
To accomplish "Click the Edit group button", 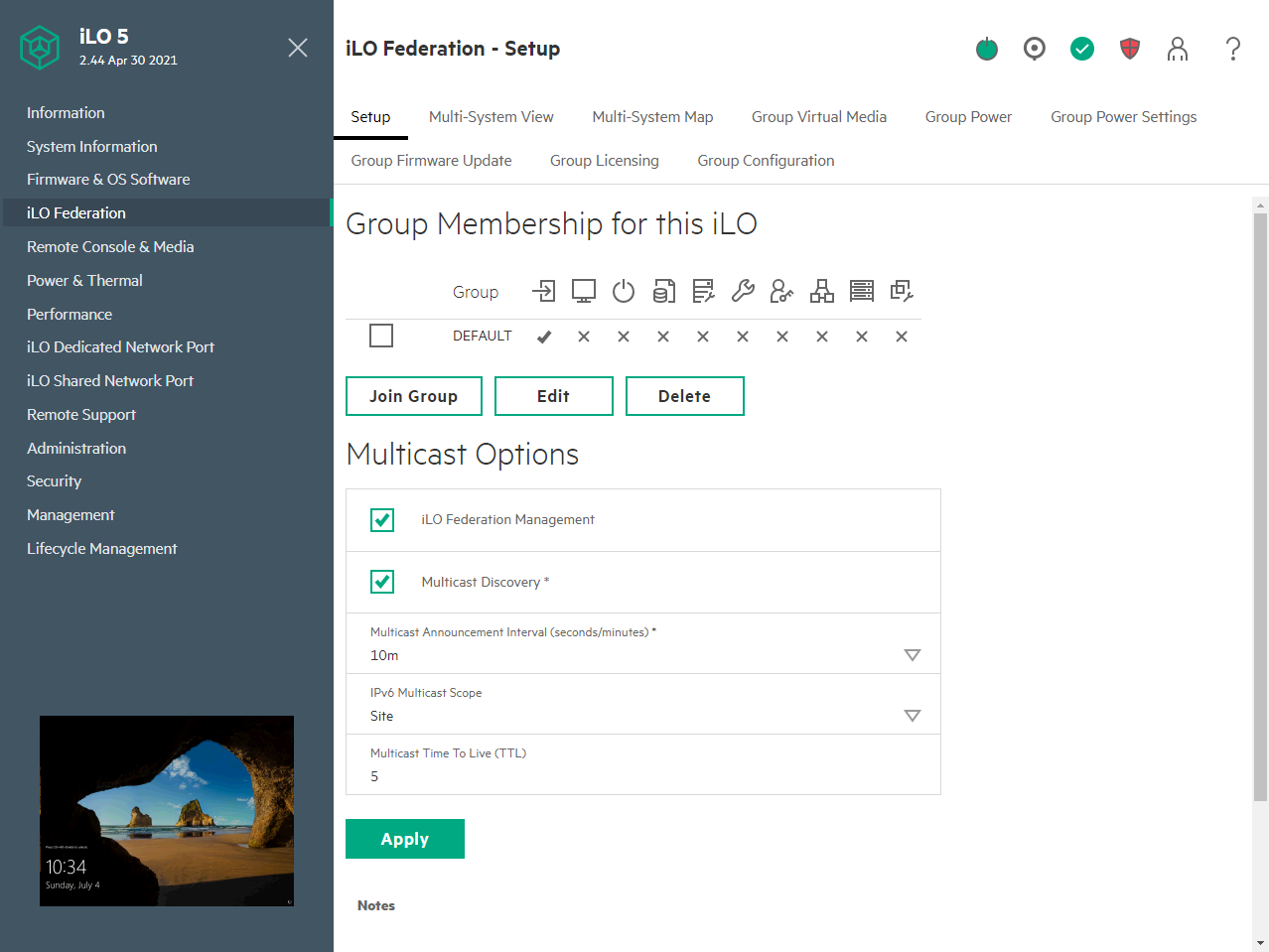I will click(554, 396).
